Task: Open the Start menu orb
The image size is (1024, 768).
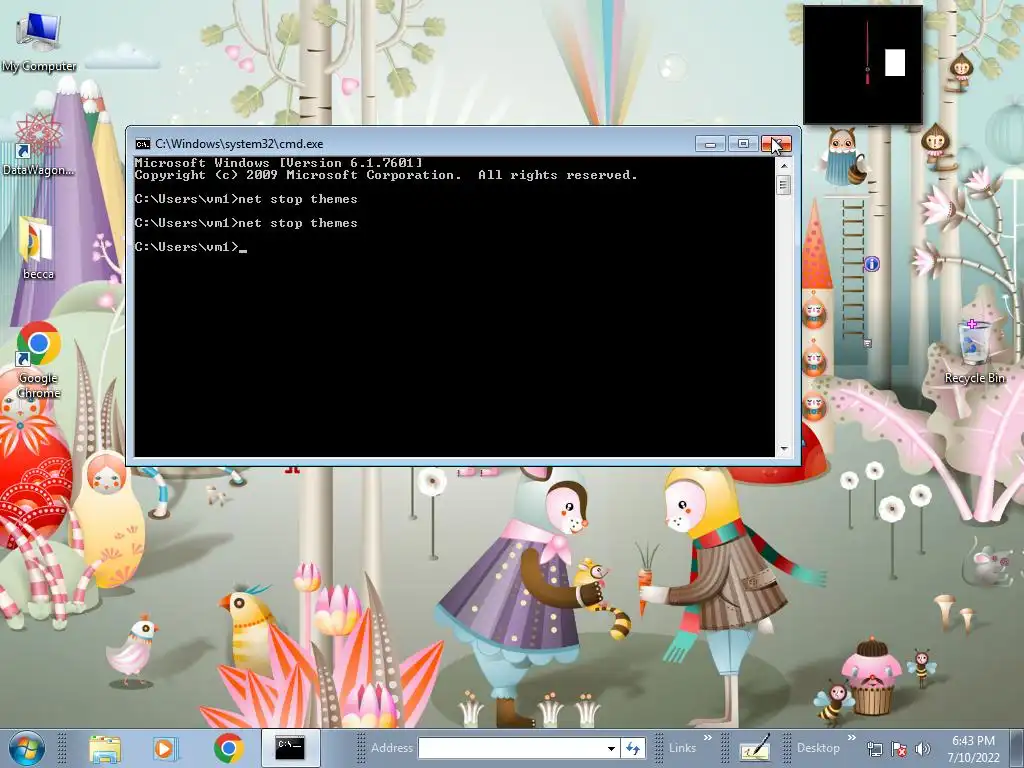Action: click(x=27, y=748)
